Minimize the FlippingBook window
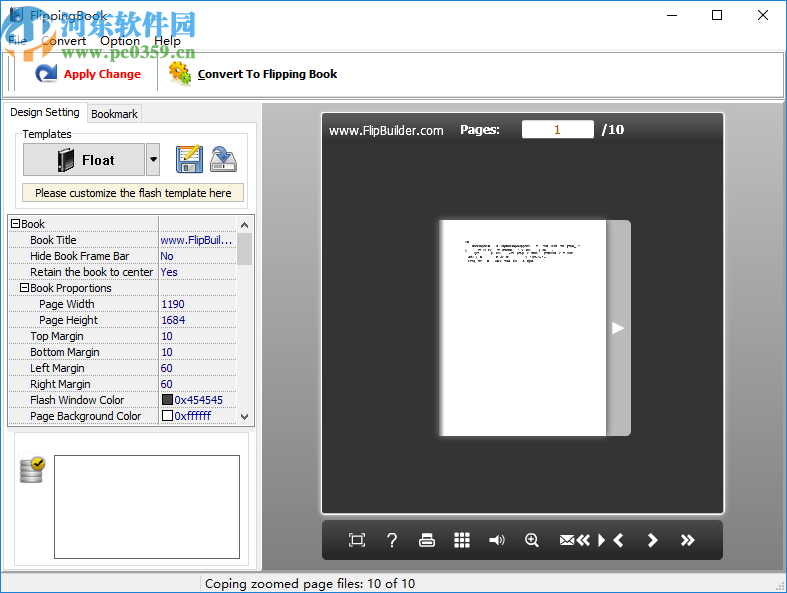The height and width of the screenshot is (593, 787). tap(672, 16)
